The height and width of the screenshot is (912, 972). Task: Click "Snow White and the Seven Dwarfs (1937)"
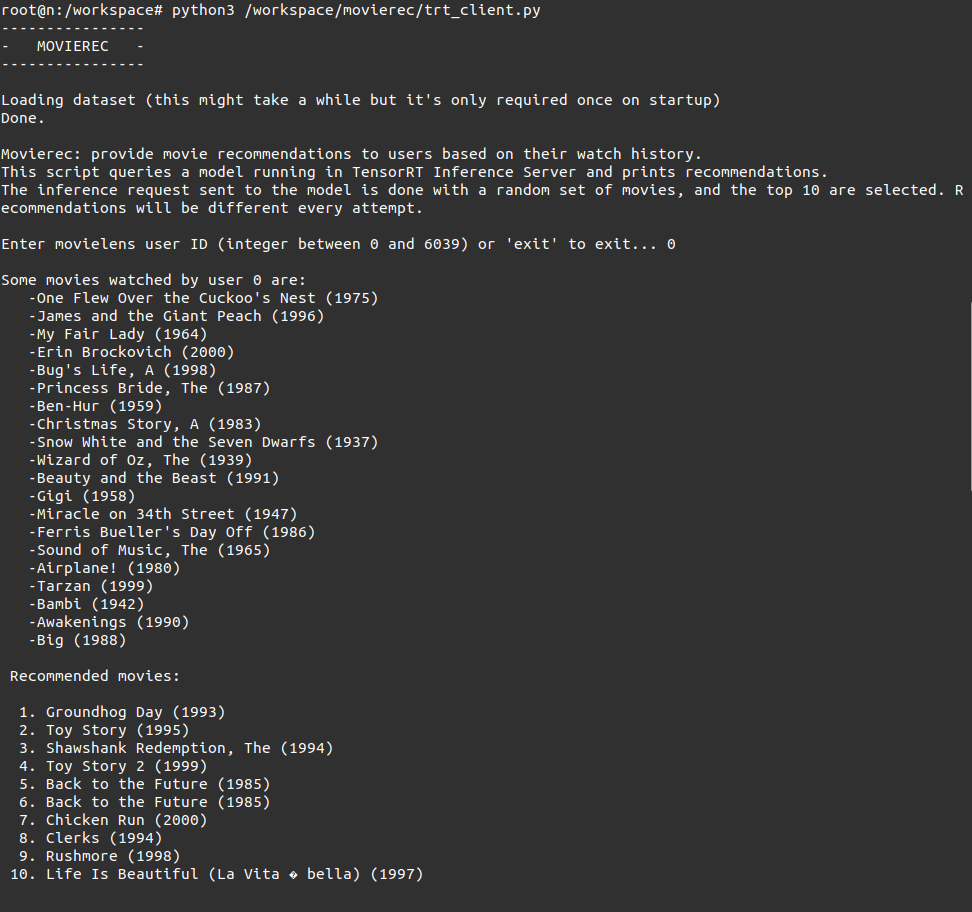point(206,442)
